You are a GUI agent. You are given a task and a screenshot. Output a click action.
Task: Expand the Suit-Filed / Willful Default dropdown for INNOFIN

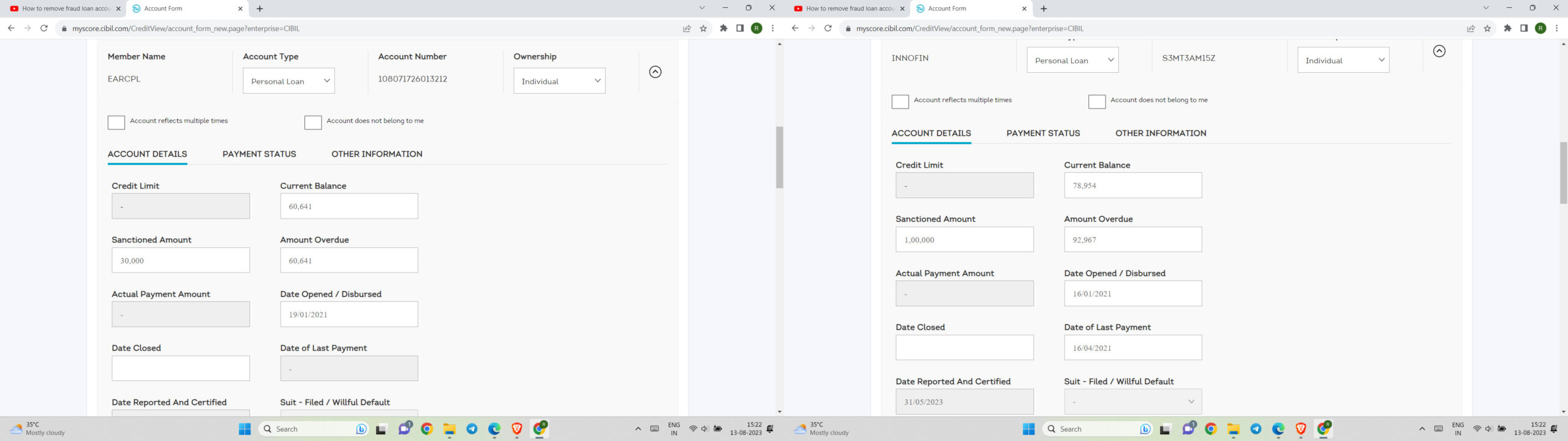(1133, 402)
